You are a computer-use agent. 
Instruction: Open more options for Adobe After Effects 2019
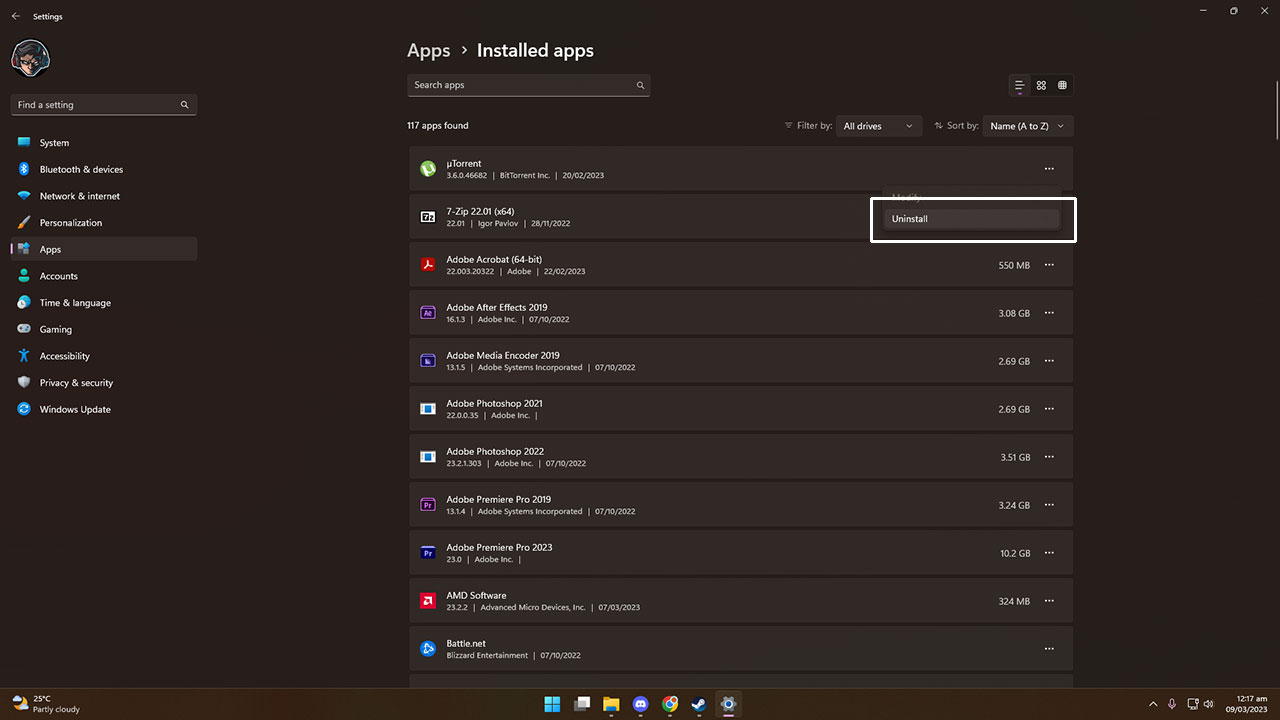1049,313
